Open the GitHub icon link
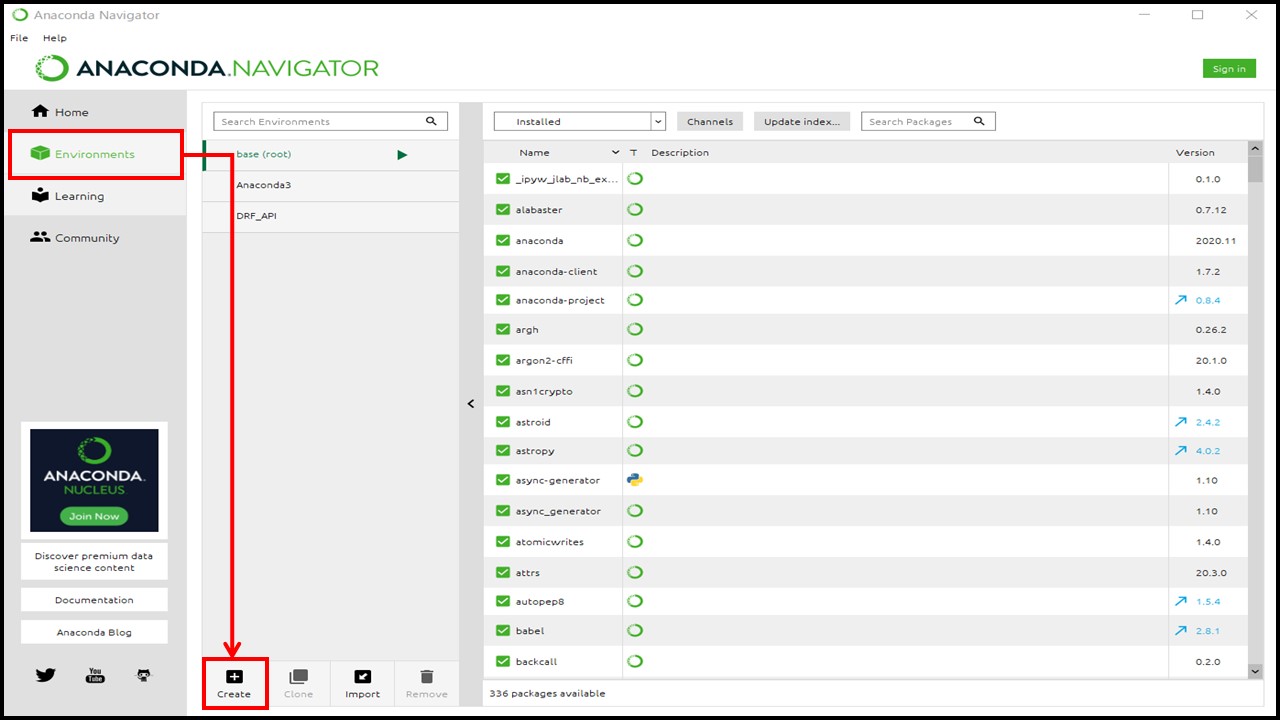Image resolution: width=1280 pixels, height=720 pixels. [144, 675]
